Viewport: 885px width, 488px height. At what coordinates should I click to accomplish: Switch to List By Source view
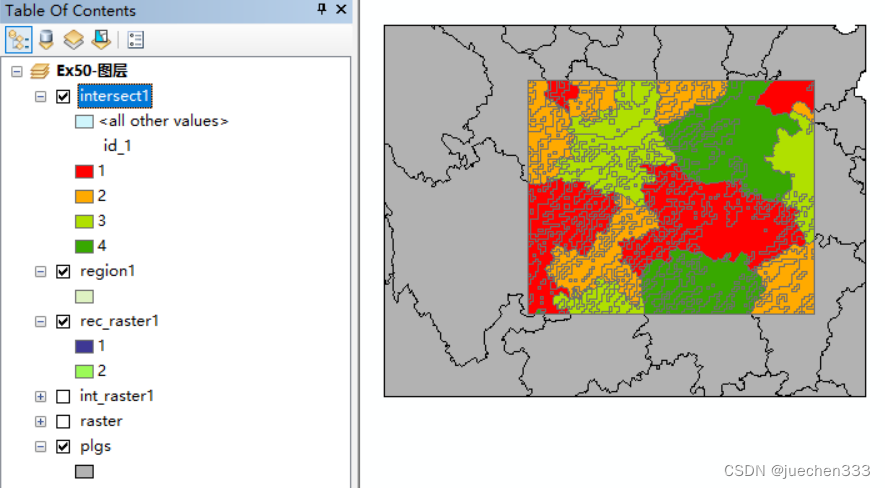coord(46,39)
